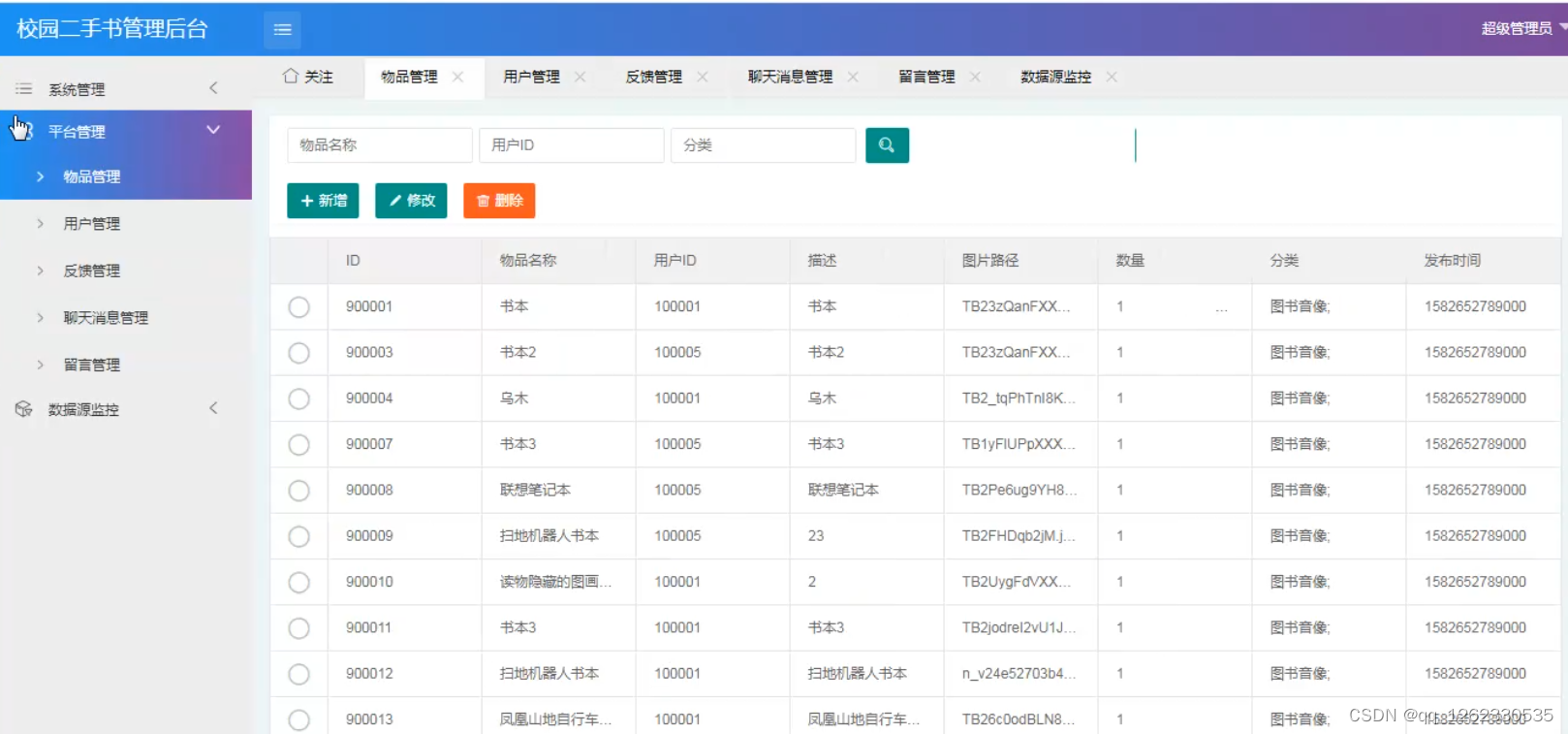Select radio button for row 900007
The height and width of the screenshot is (734, 1568).
pyautogui.click(x=299, y=445)
